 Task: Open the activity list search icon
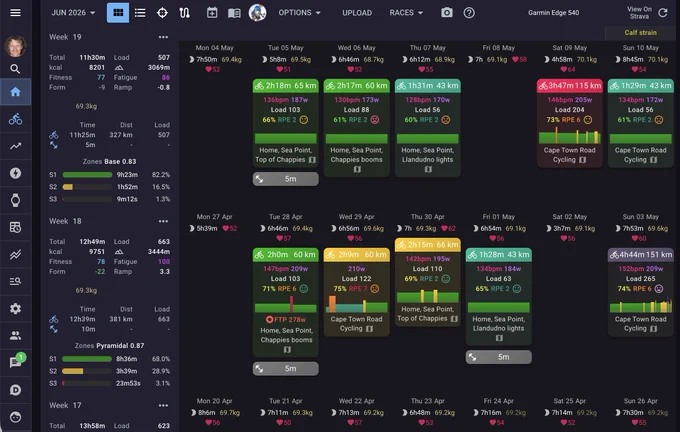pos(15,281)
